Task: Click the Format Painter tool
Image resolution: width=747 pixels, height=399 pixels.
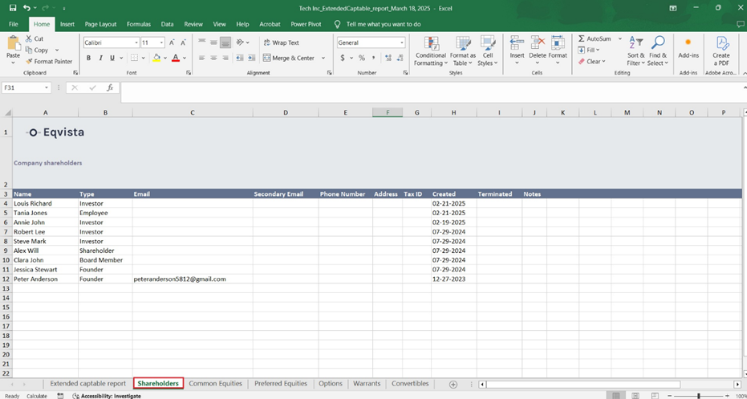Action: [x=49, y=61]
